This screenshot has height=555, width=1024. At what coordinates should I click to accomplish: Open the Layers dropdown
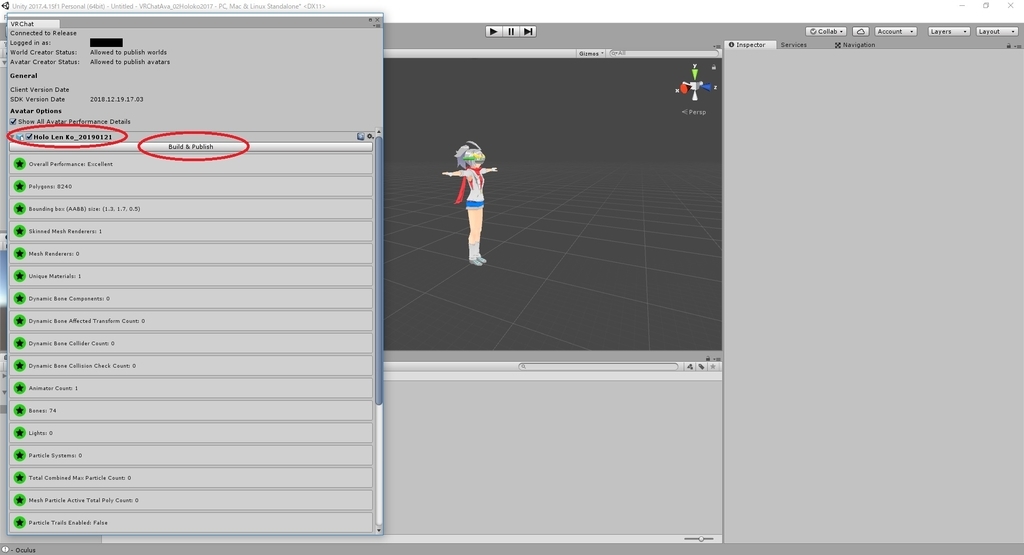point(948,31)
